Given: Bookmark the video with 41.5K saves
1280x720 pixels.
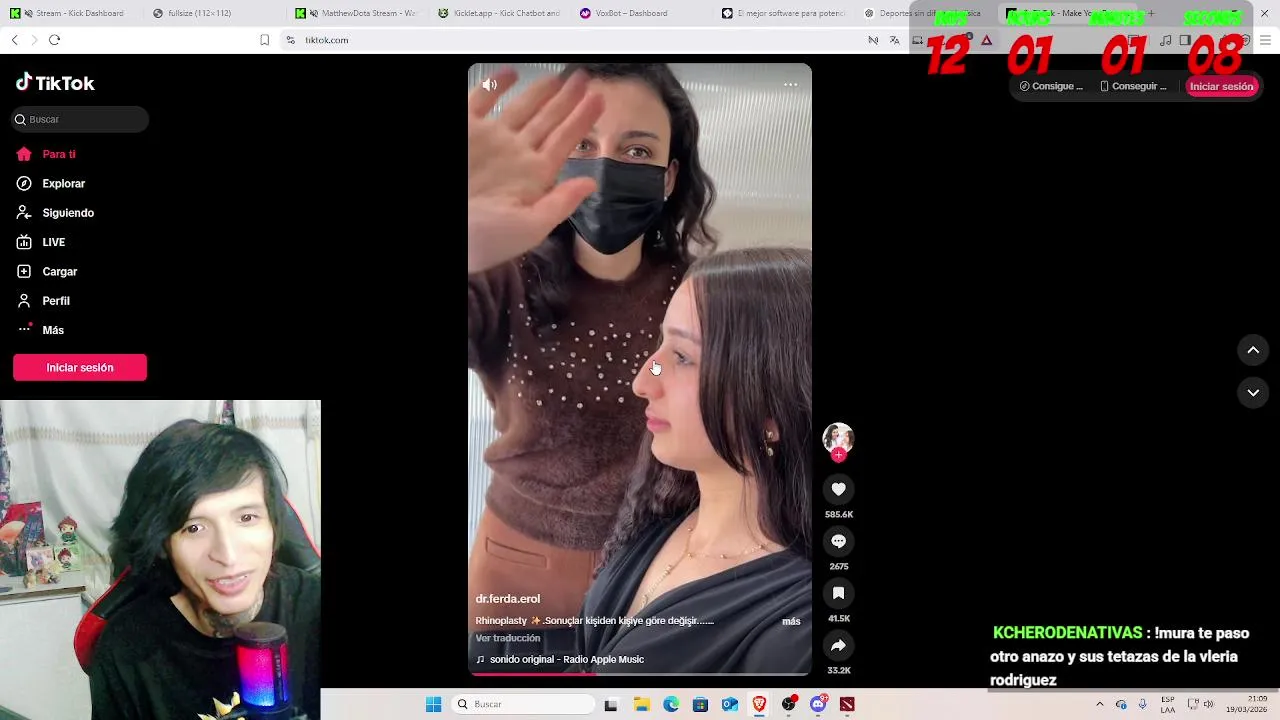Looking at the screenshot, I should [838, 593].
